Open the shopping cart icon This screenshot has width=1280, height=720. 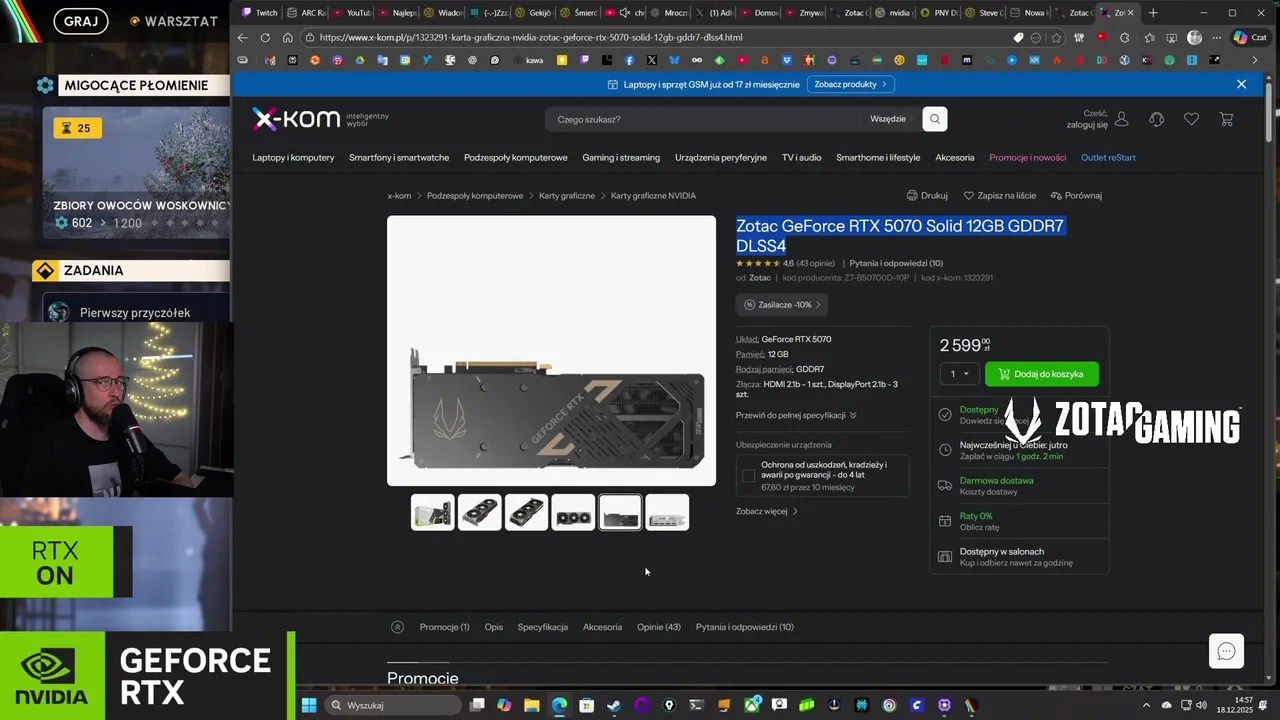tap(1226, 119)
